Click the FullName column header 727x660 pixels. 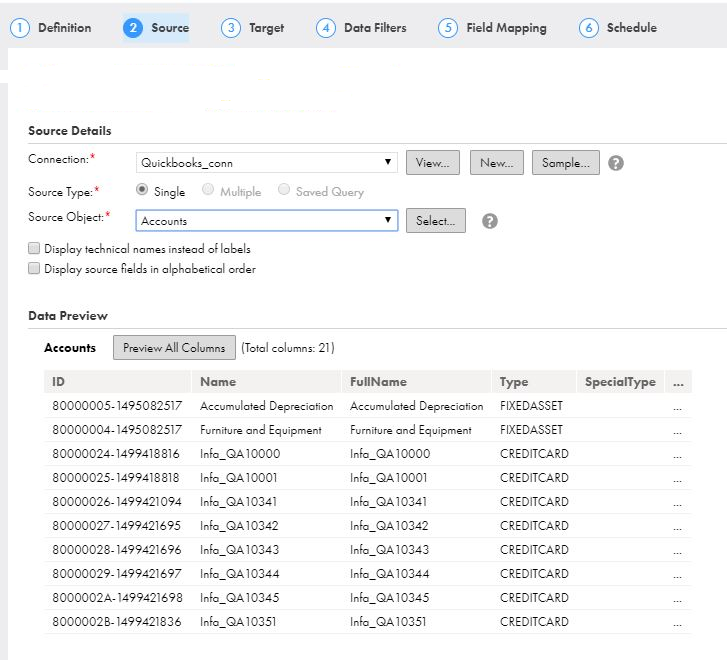coord(416,382)
